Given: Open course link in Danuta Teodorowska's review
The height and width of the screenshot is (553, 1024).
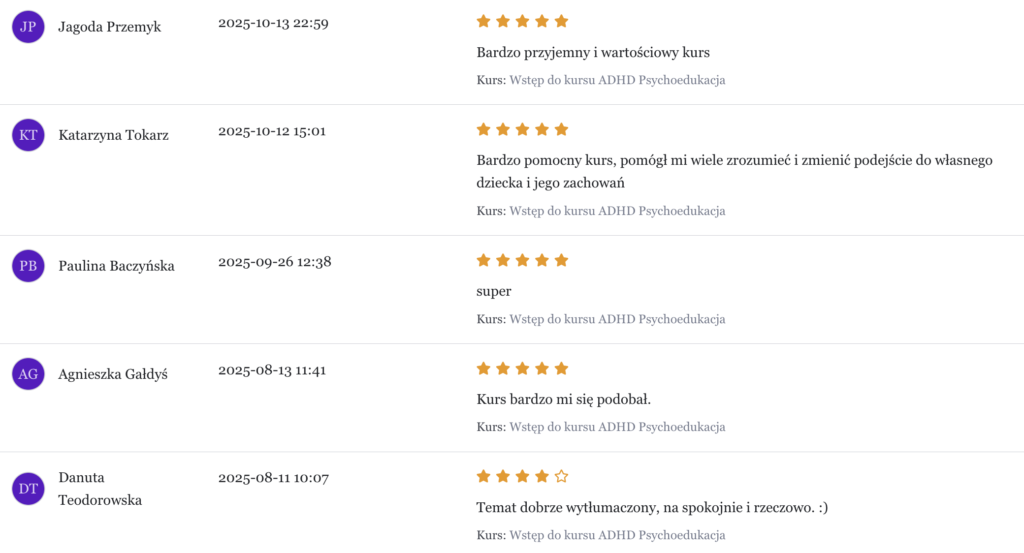Looking at the screenshot, I should (617, 535).
